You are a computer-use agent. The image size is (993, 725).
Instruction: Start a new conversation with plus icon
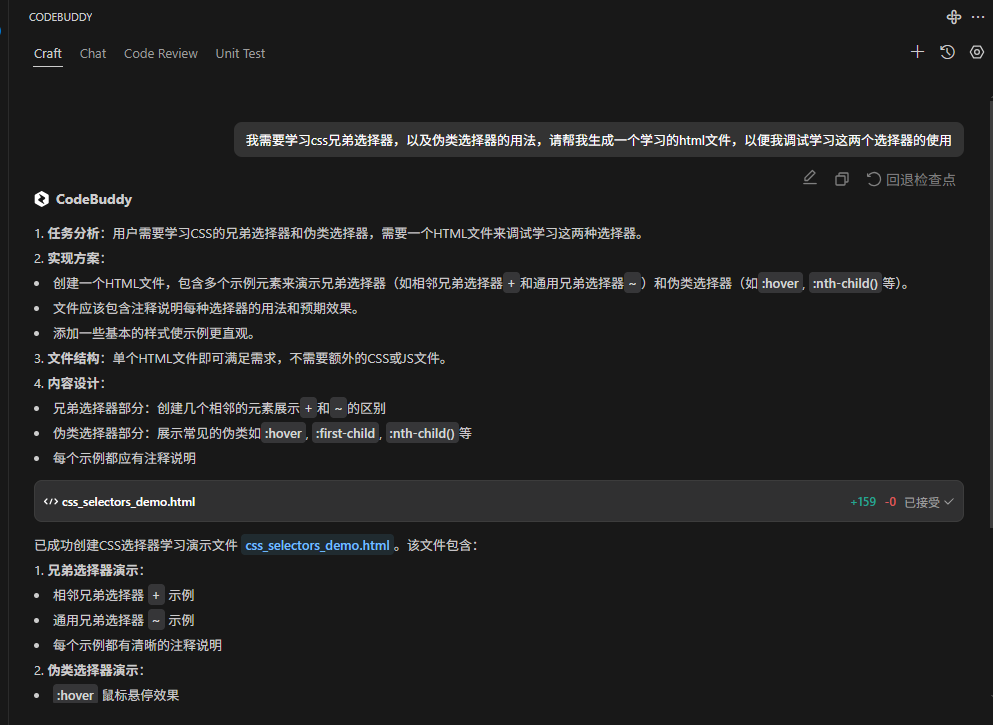917,52
